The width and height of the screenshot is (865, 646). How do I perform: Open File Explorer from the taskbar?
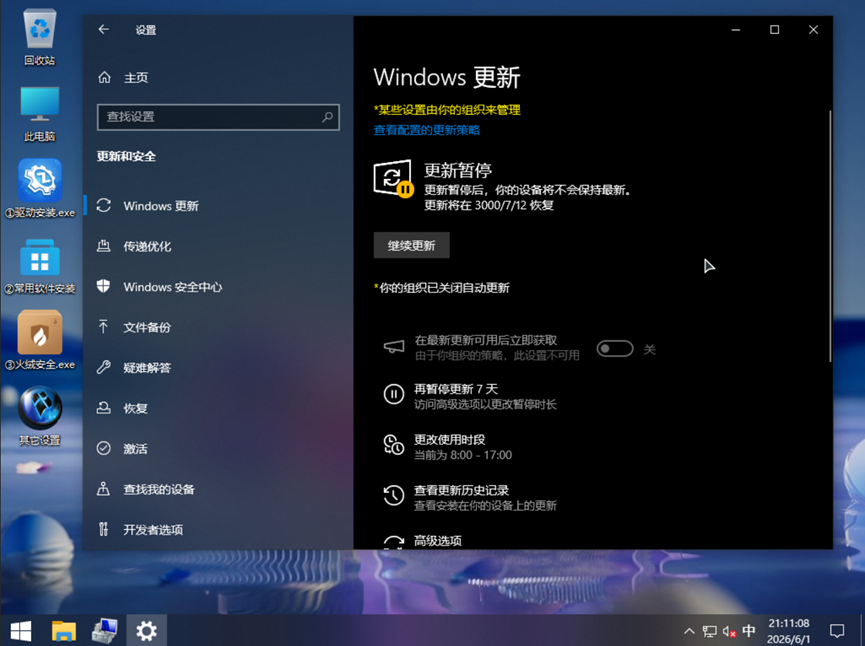click(63, 631)
